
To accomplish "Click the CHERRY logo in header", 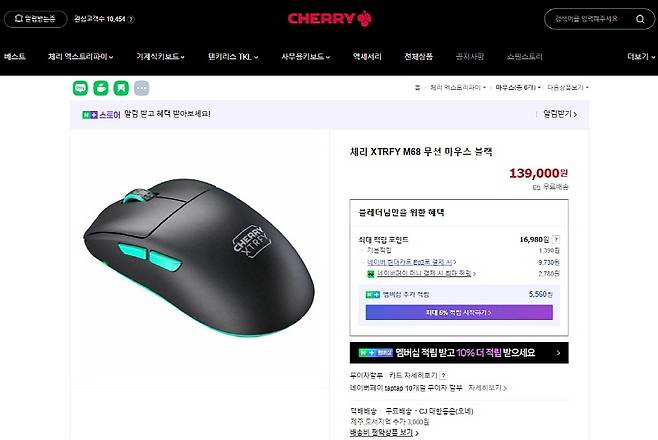I will click(x=329, y=18).
